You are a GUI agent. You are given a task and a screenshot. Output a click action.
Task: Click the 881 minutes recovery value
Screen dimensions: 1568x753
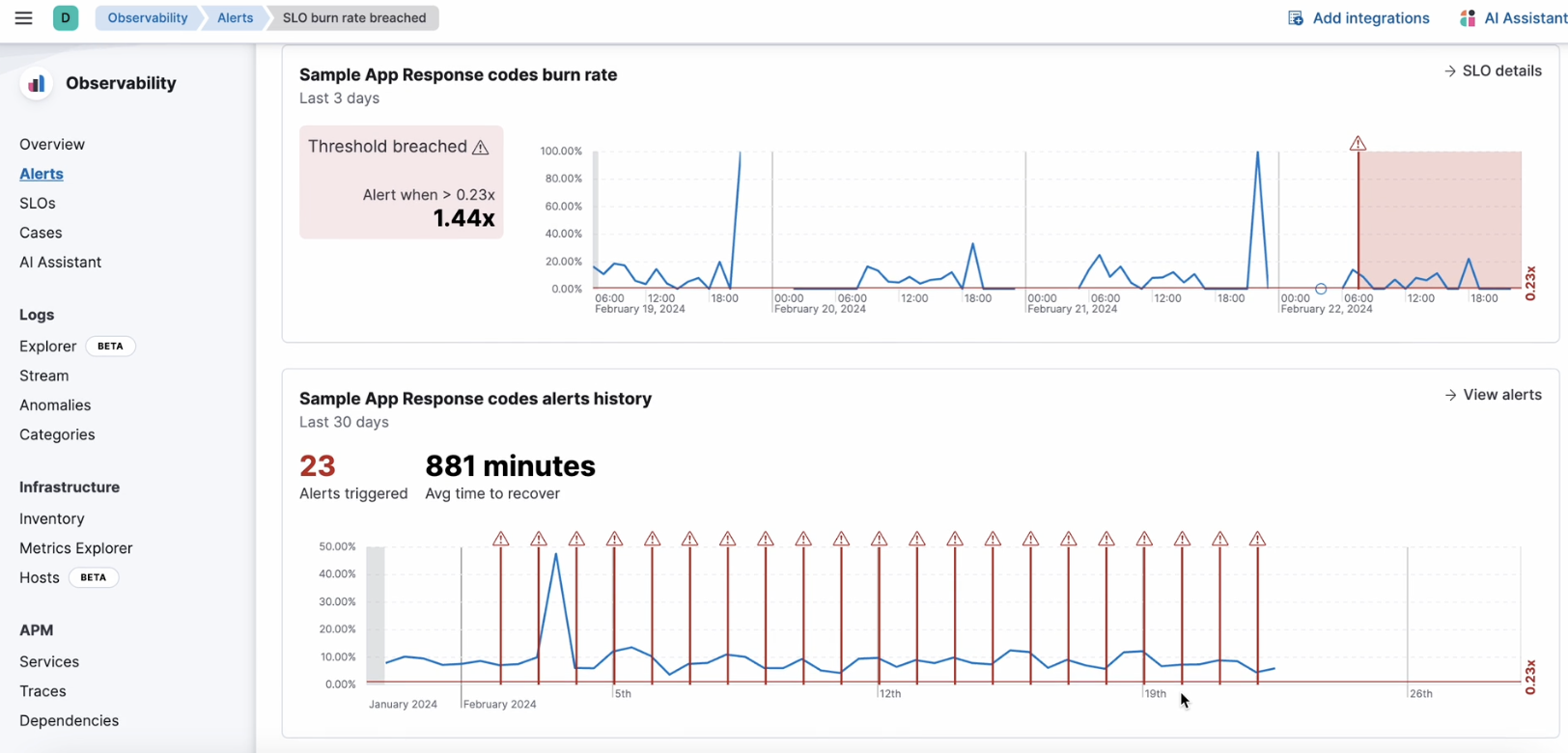click(x=511, y=466)
